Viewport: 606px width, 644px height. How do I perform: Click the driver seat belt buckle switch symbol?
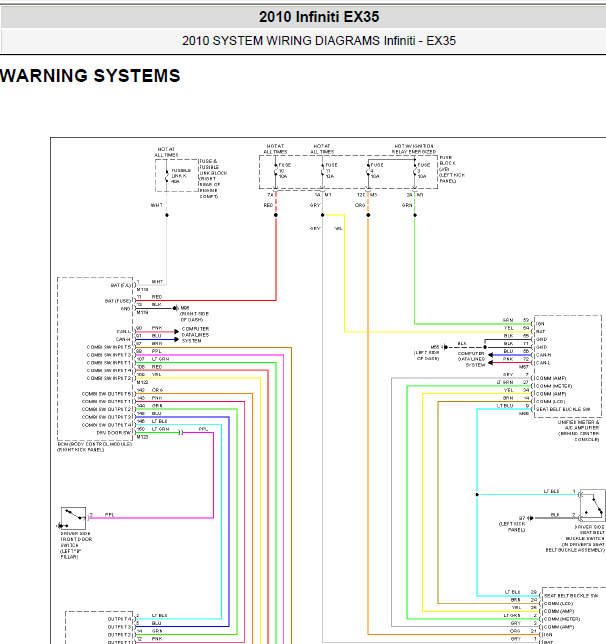pyautogui.click(x=593, y=506)
